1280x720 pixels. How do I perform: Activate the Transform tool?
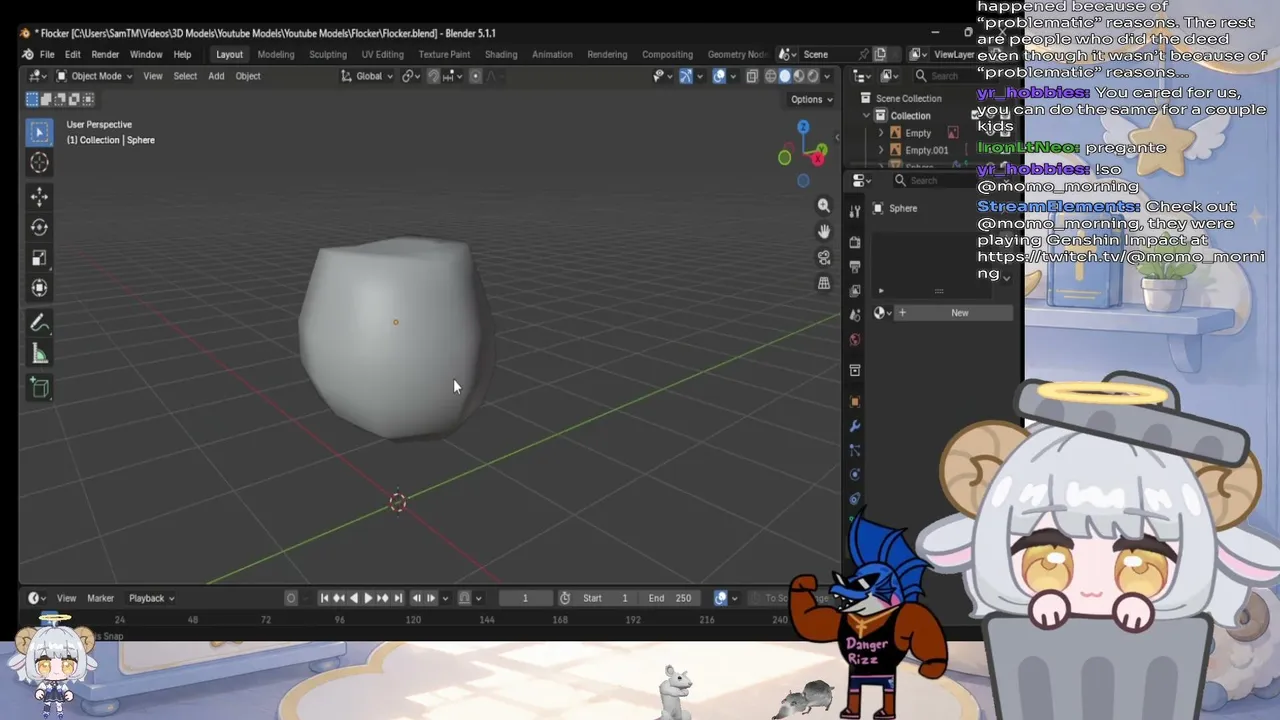click(x=40, y=289)
